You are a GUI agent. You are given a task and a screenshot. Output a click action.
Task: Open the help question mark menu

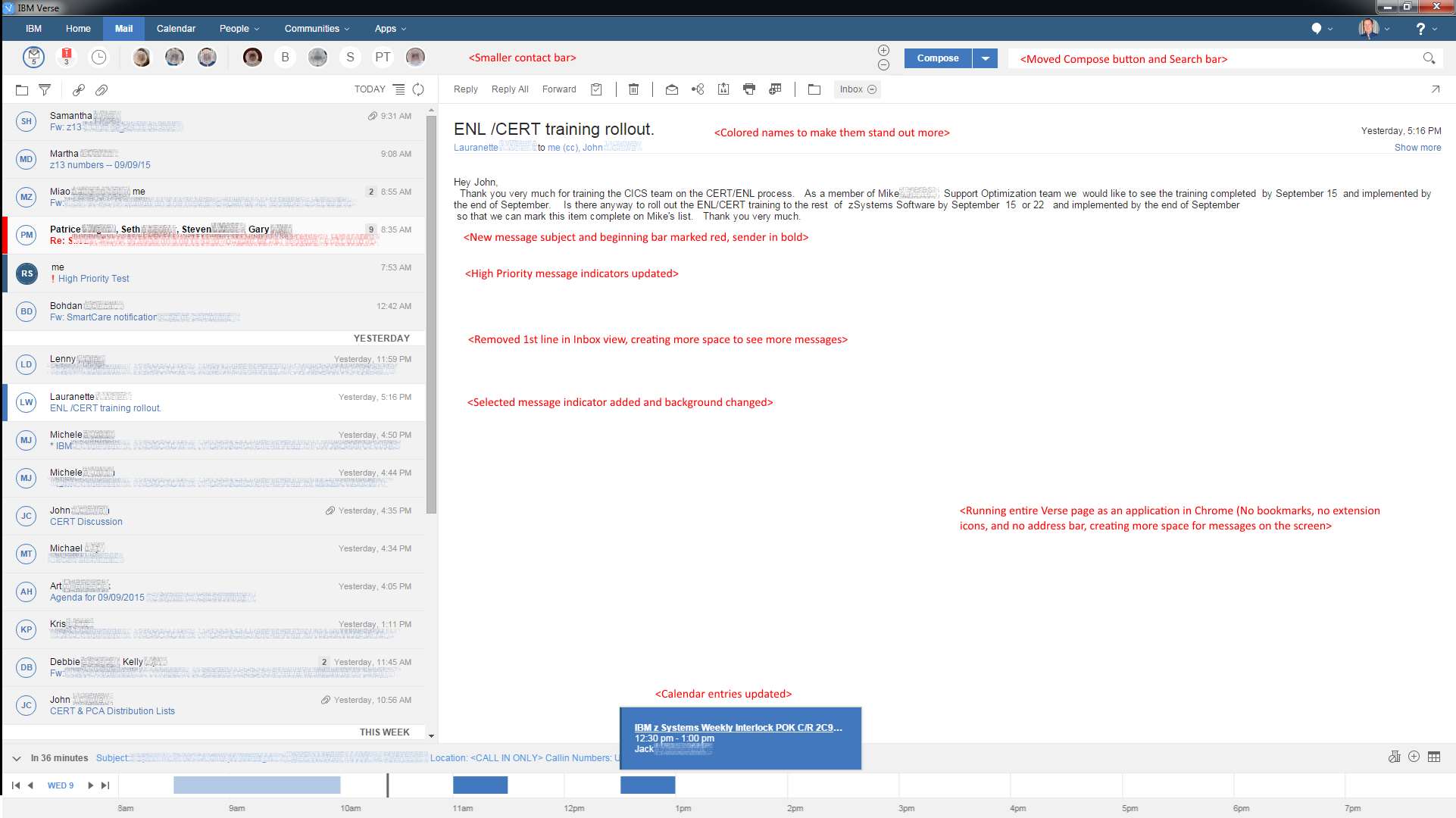click(x=1426, y=29)
